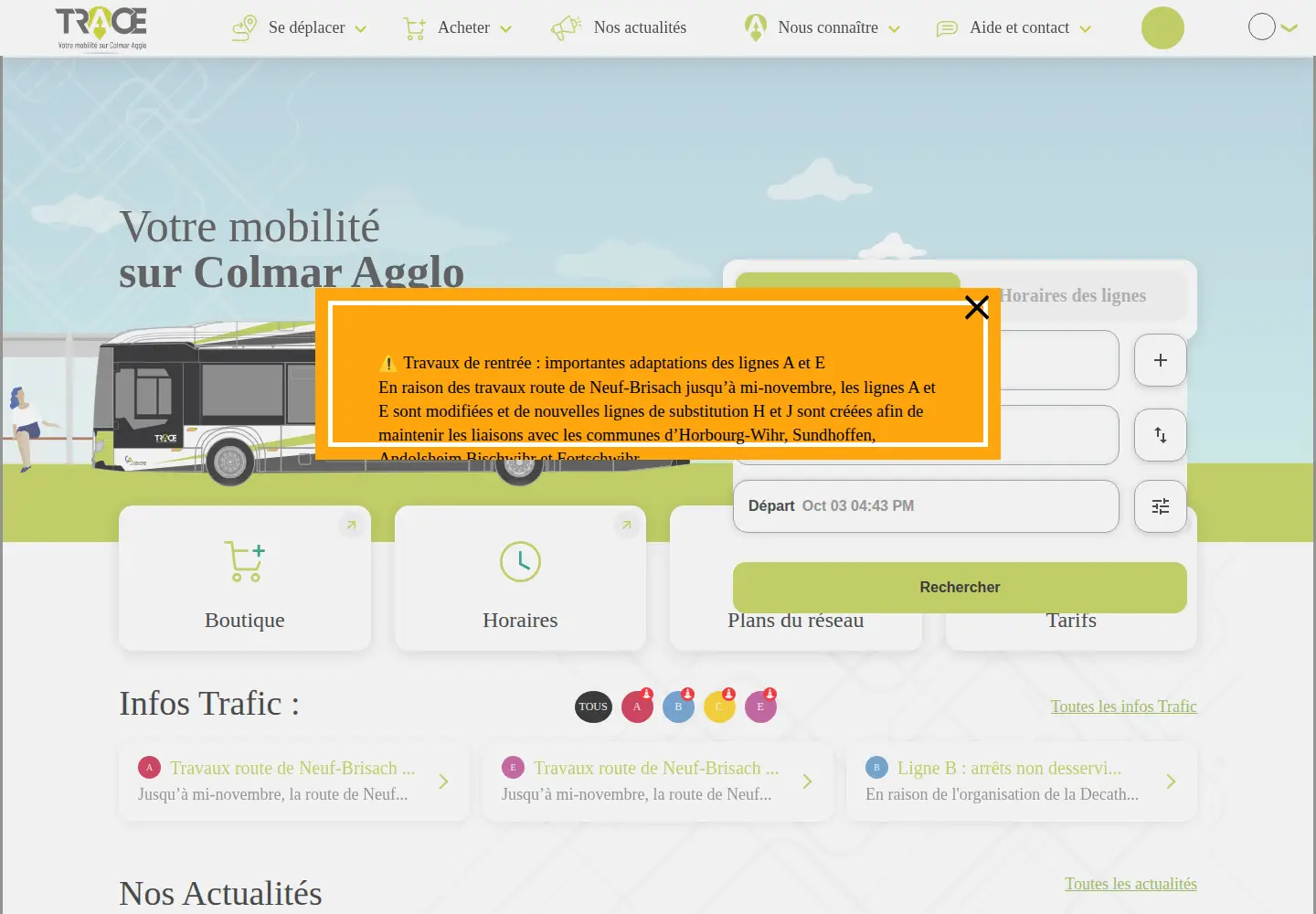
Task: Click chevron on Ligne B traffic card
Action: (1171, 781)
